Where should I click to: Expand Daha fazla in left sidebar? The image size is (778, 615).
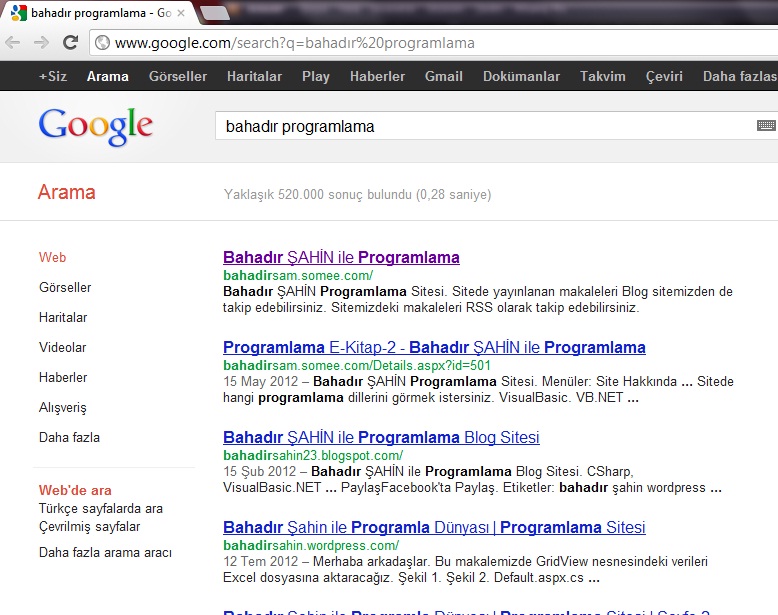[x=69, y=437]
